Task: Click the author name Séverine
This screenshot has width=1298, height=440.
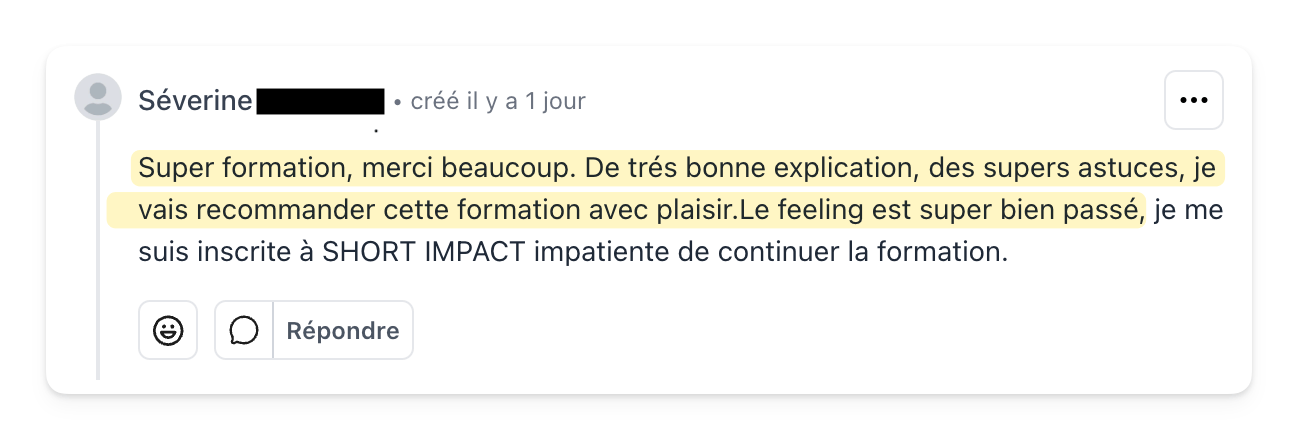Action: (x=195, y=101)
